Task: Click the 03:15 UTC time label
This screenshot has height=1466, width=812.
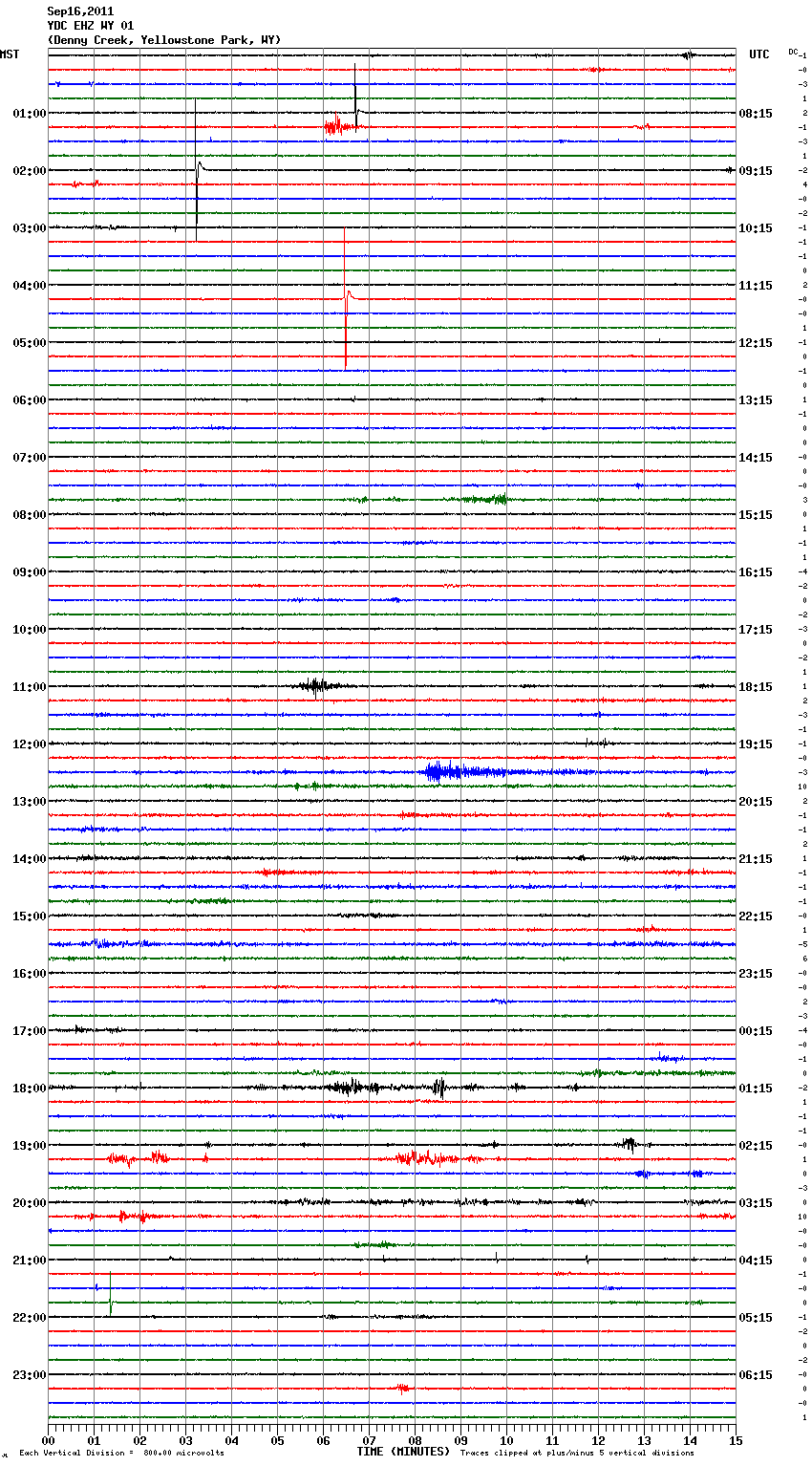Action: 756,1203
